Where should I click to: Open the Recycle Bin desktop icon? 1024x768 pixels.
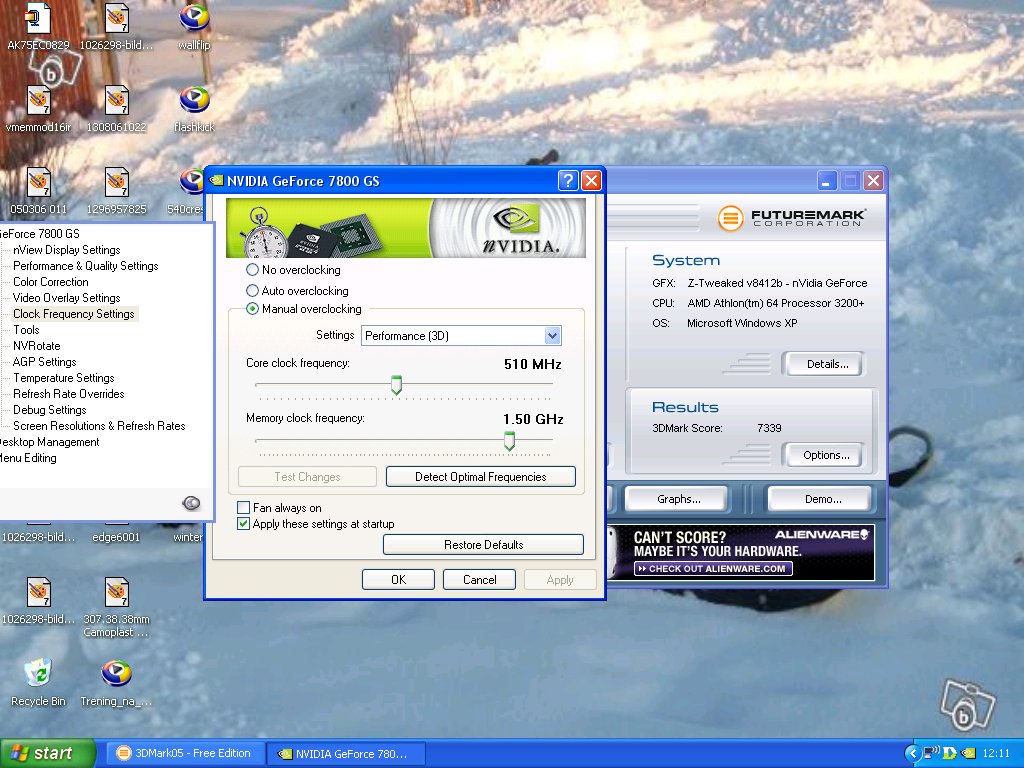38,673
